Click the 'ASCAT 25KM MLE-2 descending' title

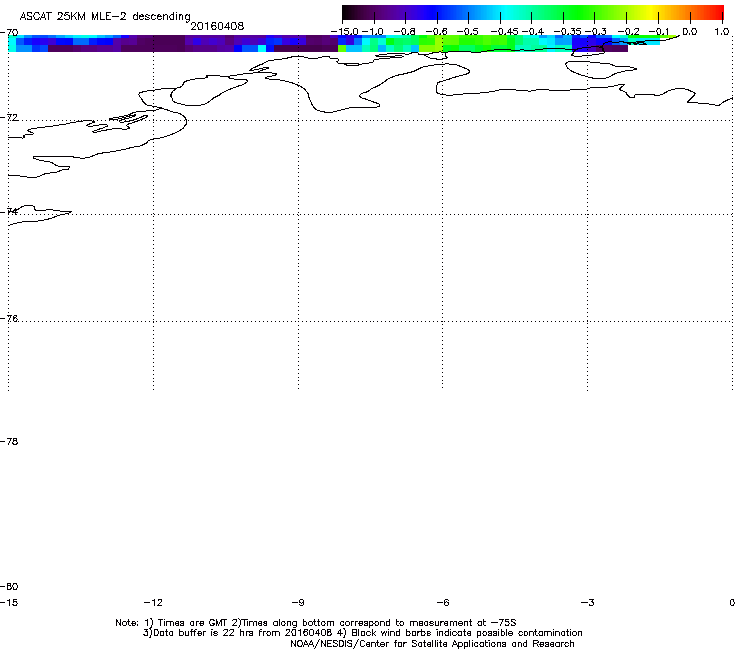coord(105,17)
